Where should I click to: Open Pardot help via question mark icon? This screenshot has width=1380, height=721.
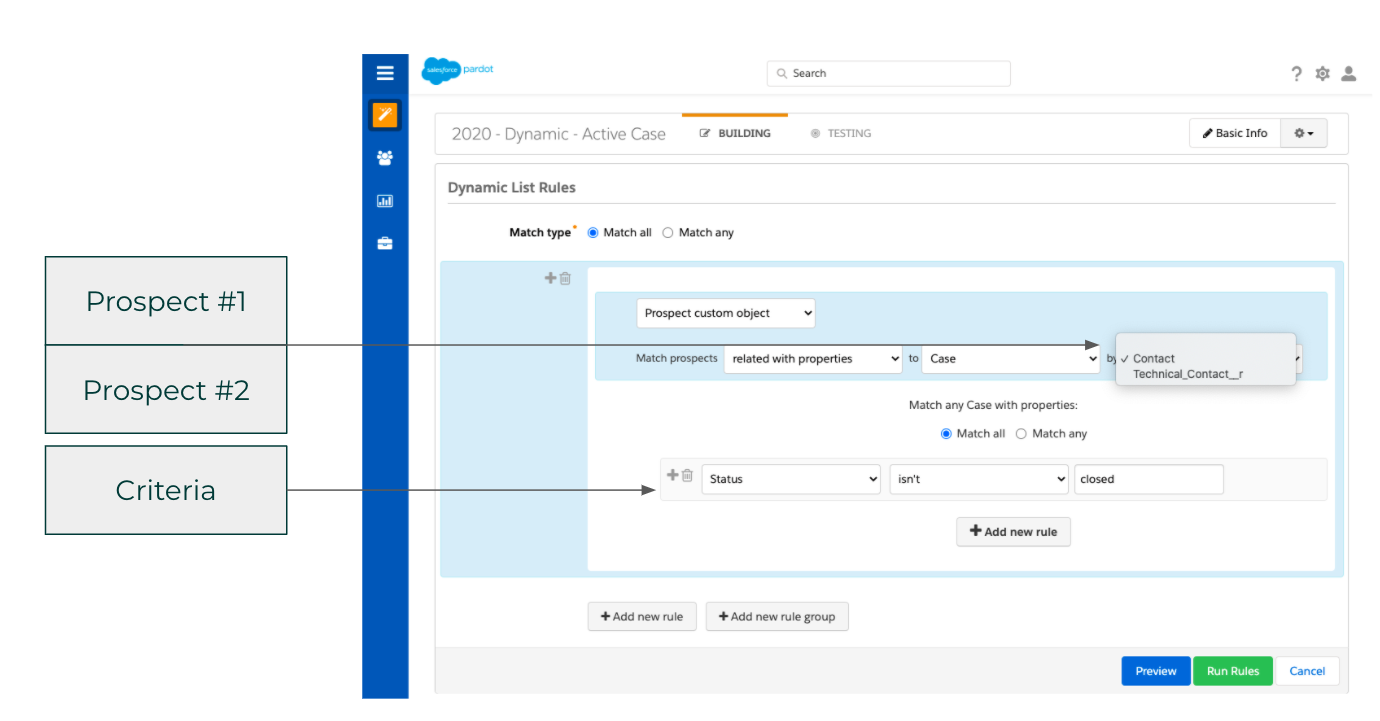[x=1296, y=73]
